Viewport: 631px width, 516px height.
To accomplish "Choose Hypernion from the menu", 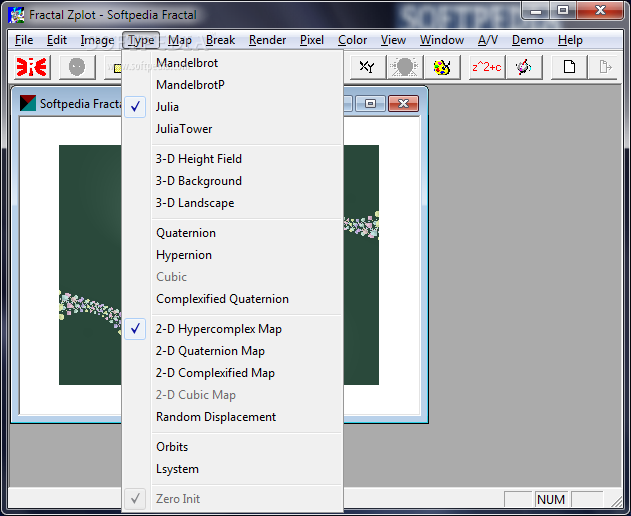I will click(233, 255).
